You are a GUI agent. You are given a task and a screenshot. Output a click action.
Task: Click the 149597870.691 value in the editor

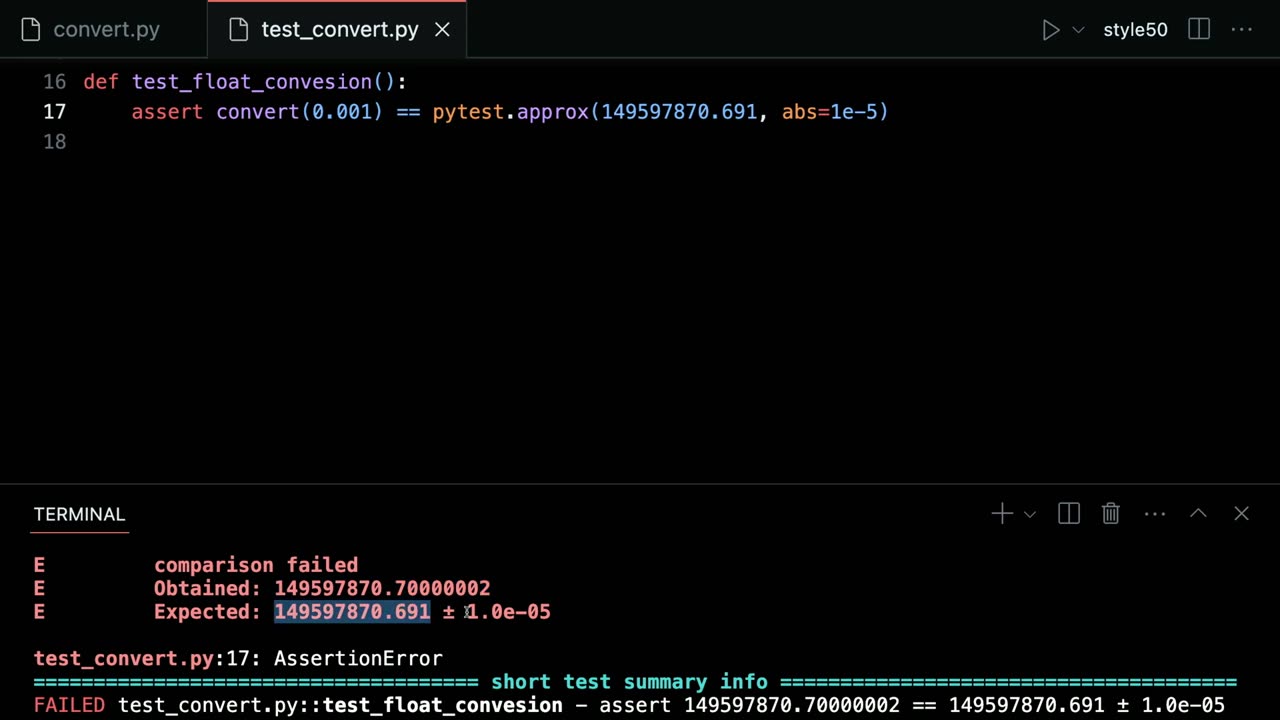click(679, 112)
